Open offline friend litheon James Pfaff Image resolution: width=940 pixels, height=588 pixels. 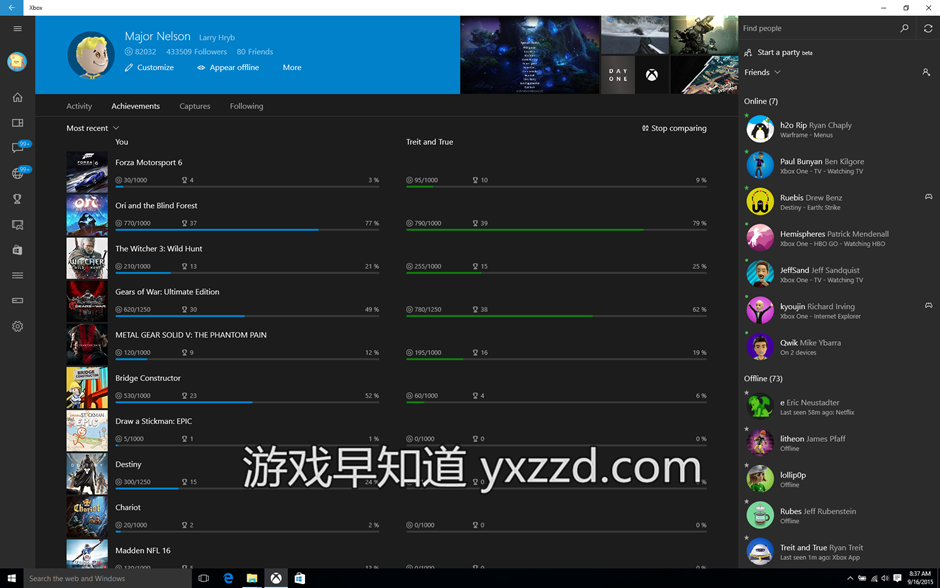(839, 443)
